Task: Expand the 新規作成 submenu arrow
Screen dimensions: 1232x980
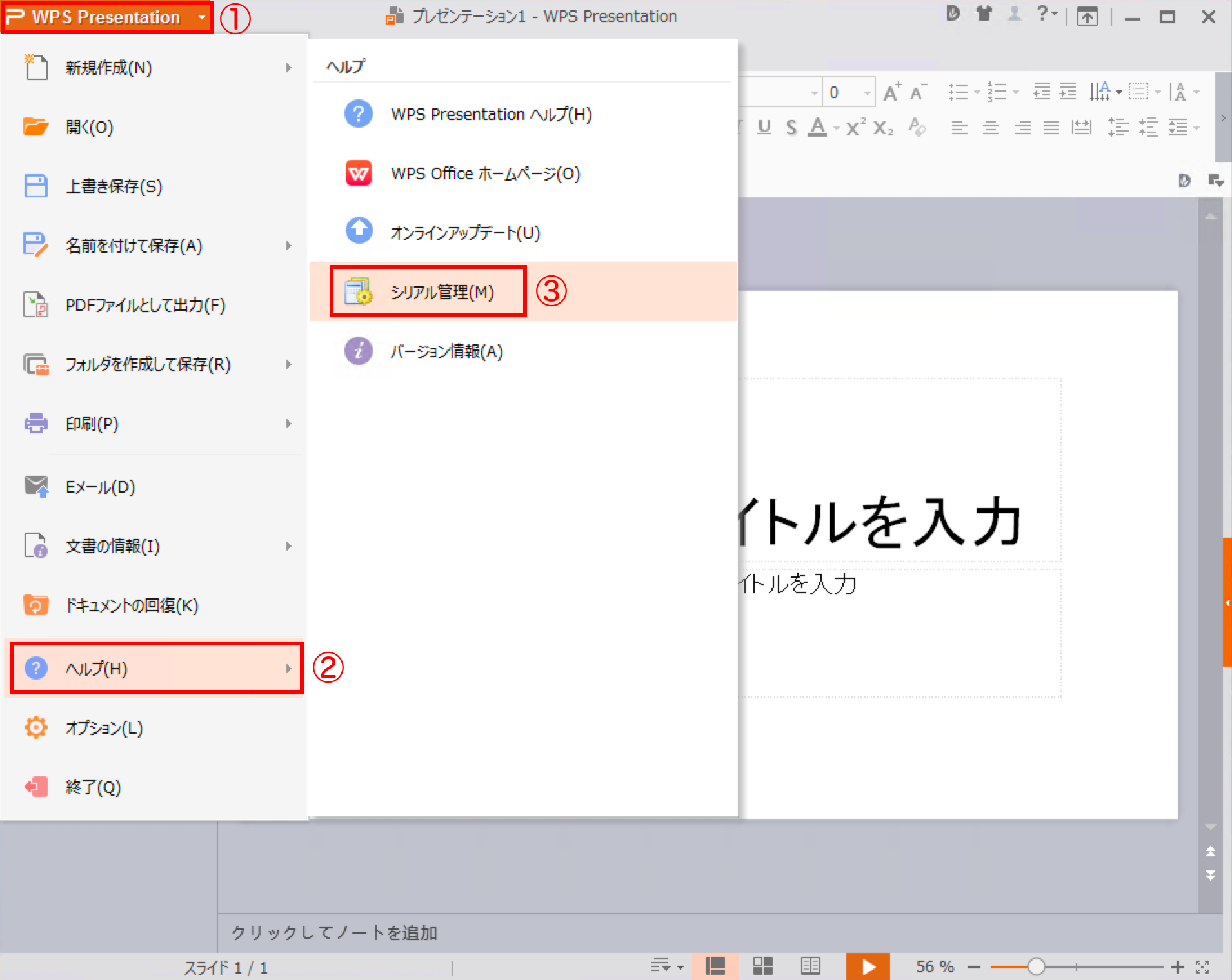Action: [x=289, y=68]
